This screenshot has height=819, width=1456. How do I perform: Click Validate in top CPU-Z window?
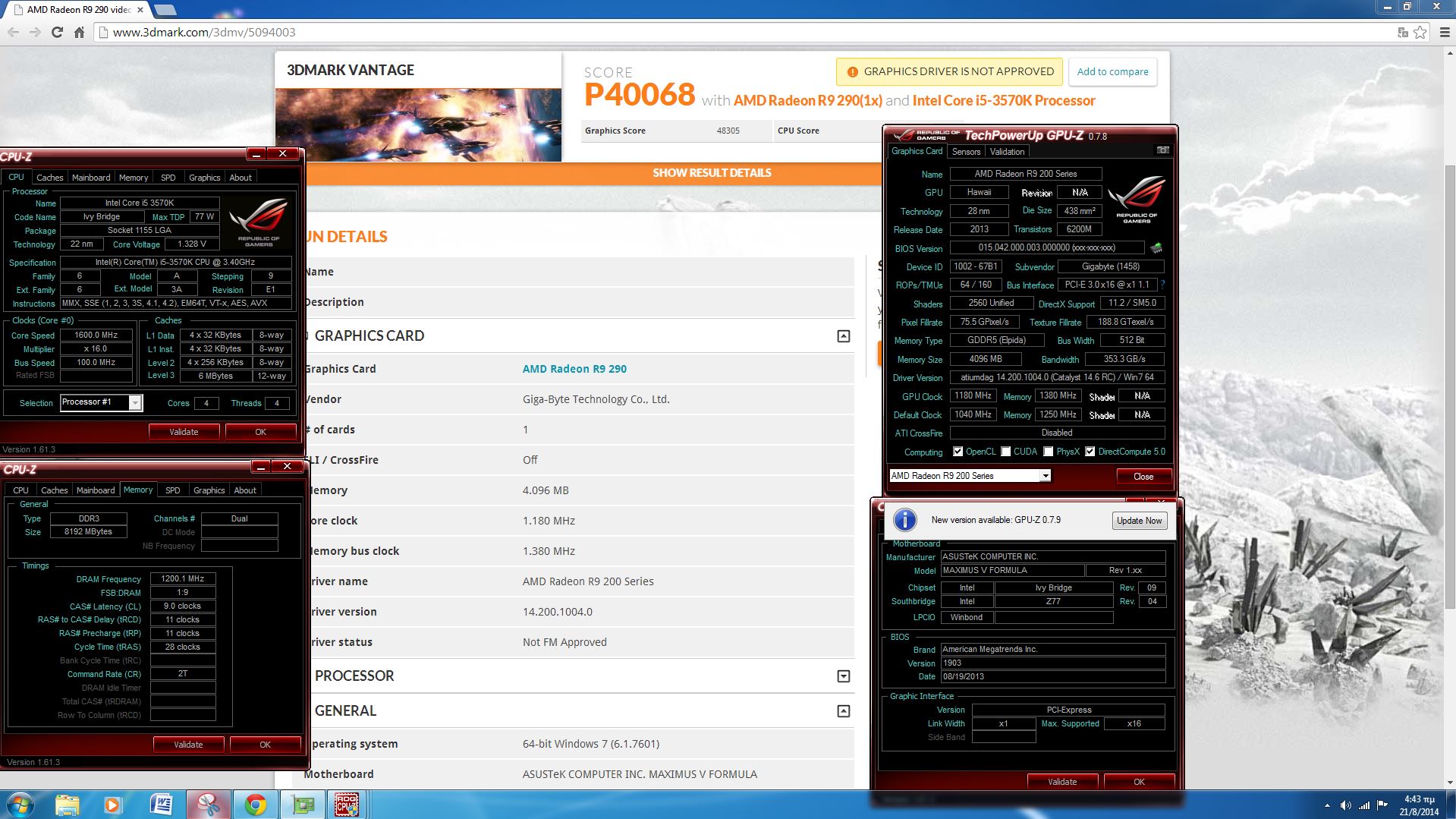tap(184, 432)
